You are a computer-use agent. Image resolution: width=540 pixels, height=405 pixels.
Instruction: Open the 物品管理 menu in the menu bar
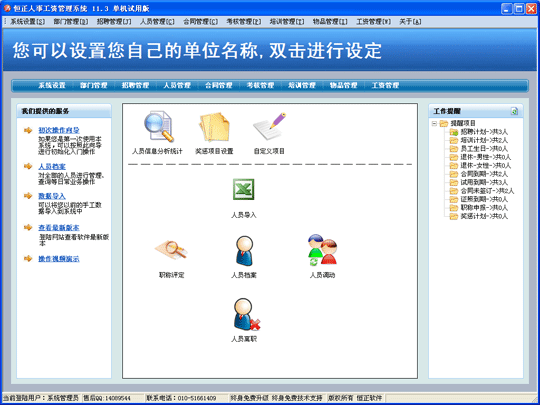[330, 21]
